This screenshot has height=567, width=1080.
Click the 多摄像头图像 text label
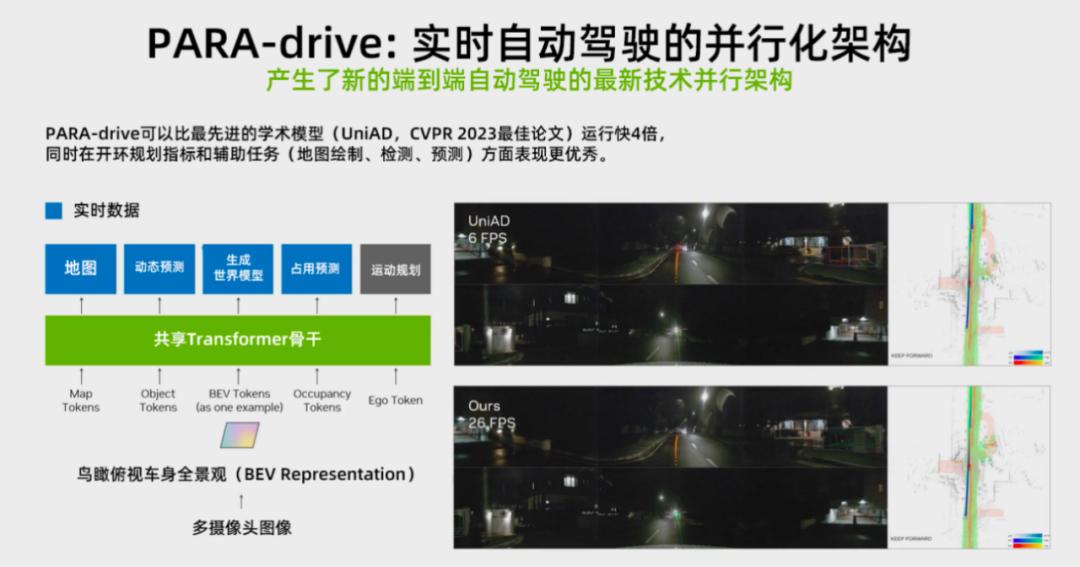tap(242, 528)
